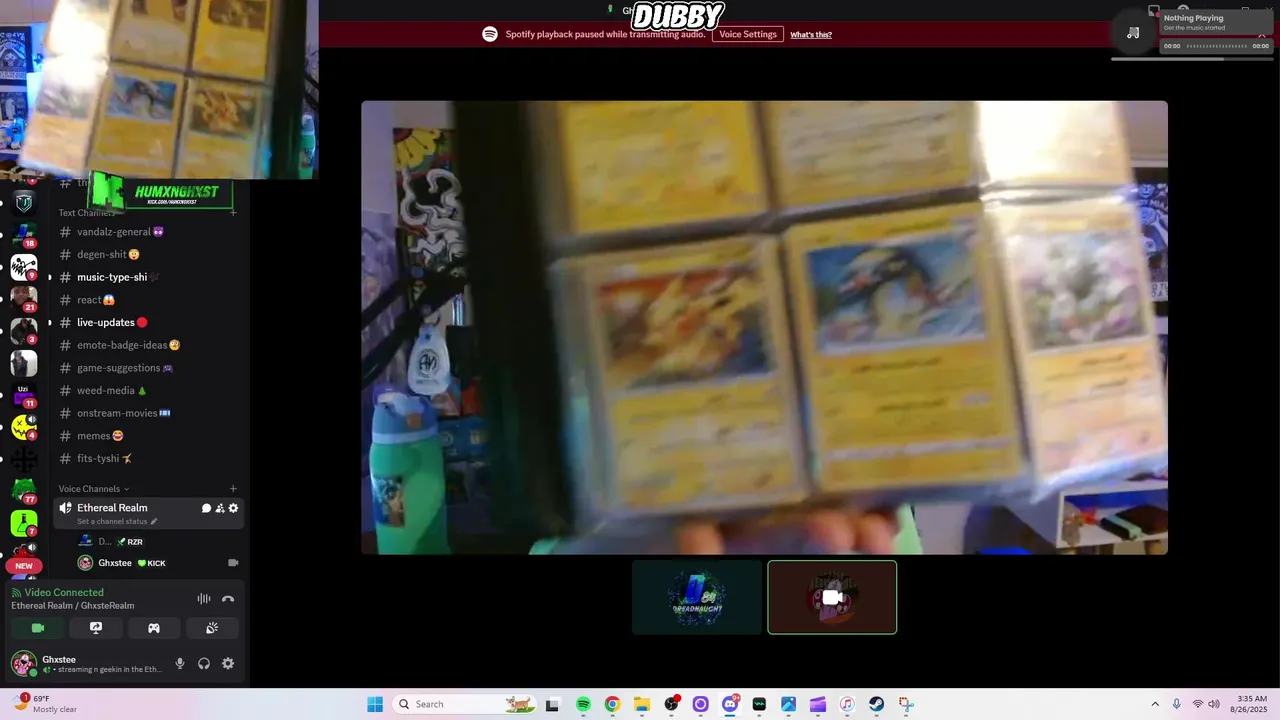Viewport: 1280px width, 720px height.
Task: Open Snipping Tool from the taskbar
Action: [x=906, y=704]
